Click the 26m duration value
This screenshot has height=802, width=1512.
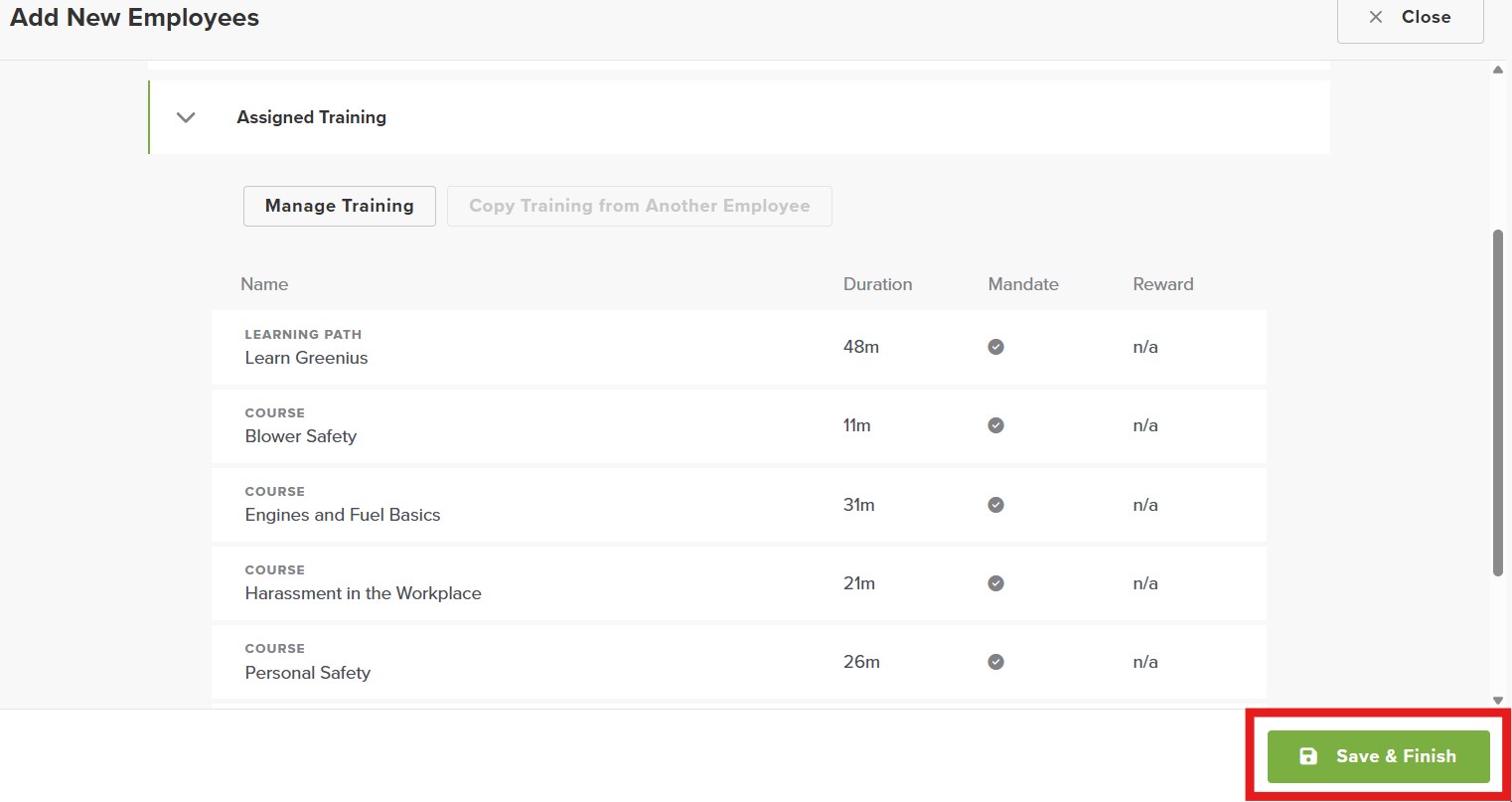tap(861, 662)
